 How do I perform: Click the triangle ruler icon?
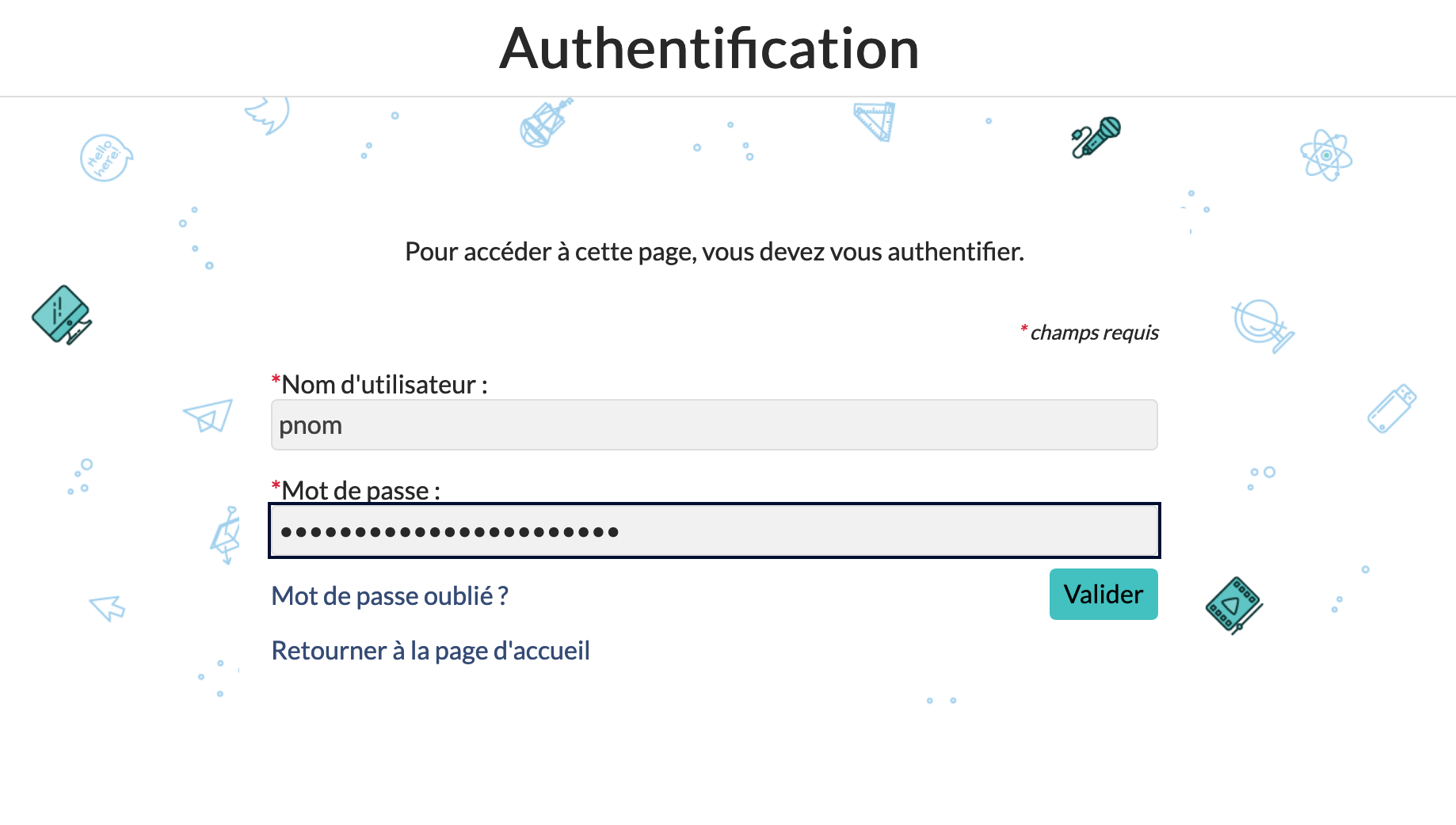[875, 121]
